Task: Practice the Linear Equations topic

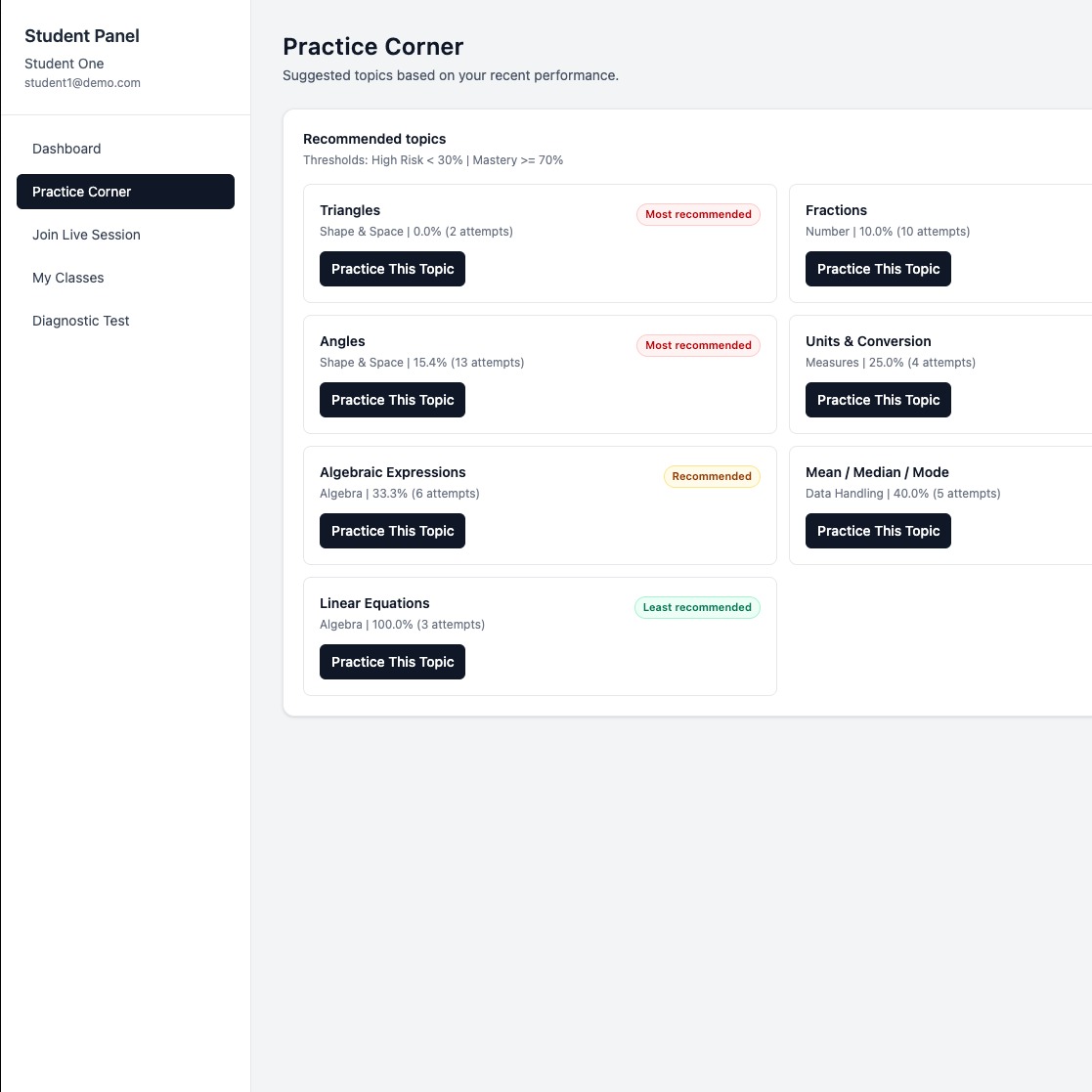Action: tap(392, 662)
